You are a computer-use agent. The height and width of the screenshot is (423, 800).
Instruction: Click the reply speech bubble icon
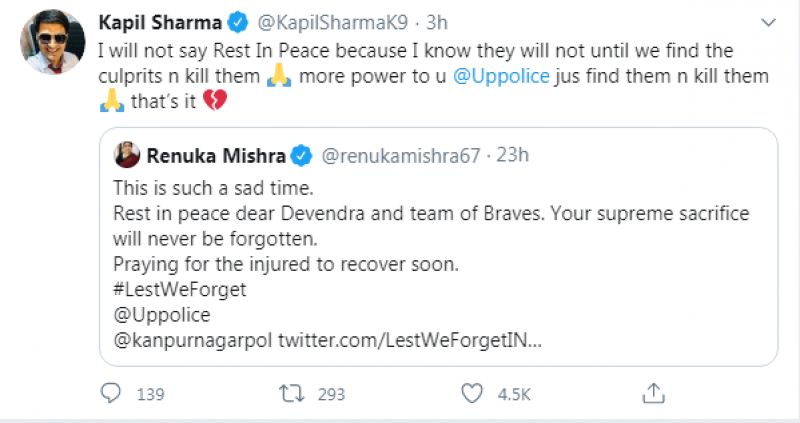tap(112, 392)
